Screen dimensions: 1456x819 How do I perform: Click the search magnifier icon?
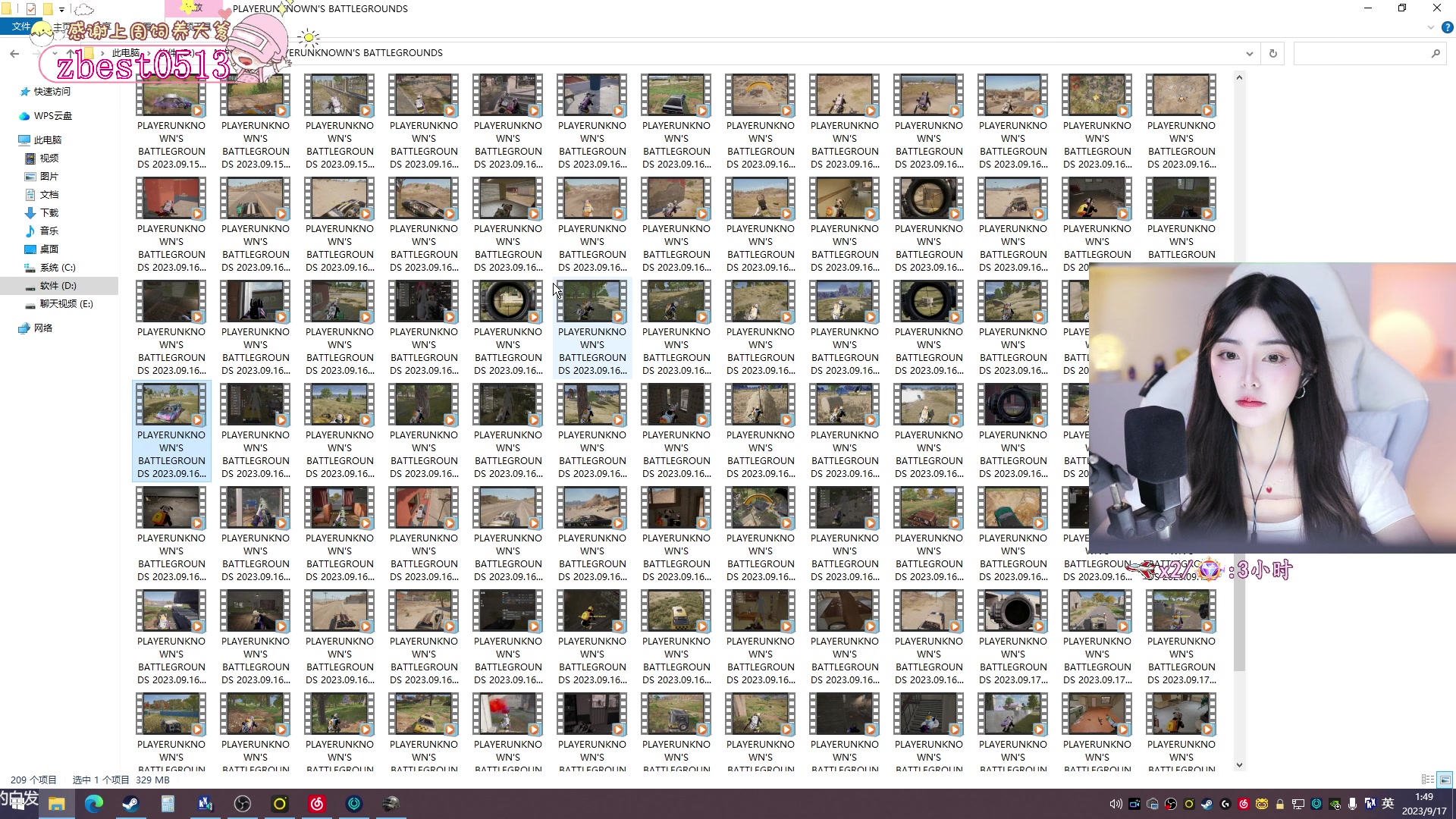tap(1435, 53)
